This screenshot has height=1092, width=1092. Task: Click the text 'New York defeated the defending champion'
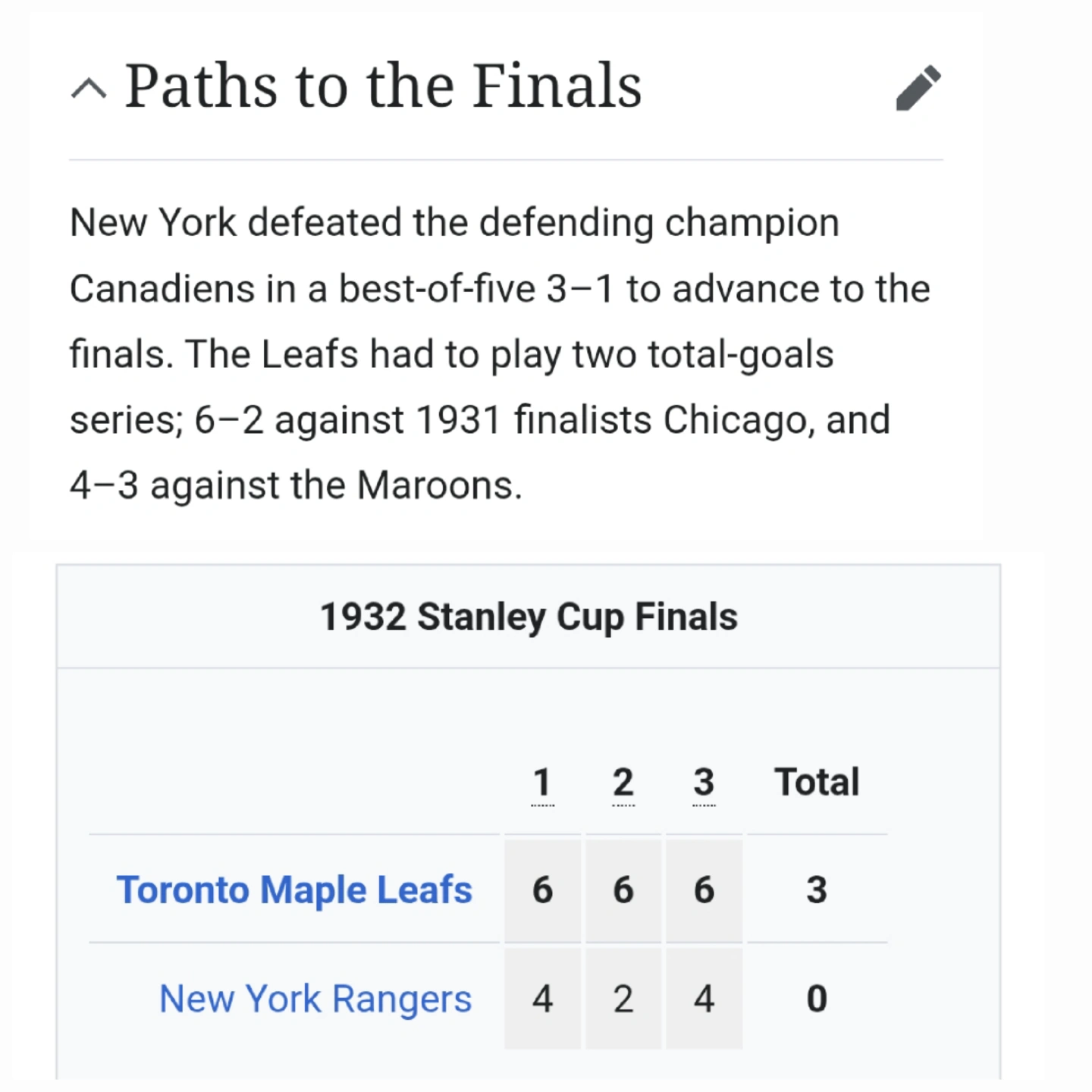pyautogui.click(x=454, y=223)
